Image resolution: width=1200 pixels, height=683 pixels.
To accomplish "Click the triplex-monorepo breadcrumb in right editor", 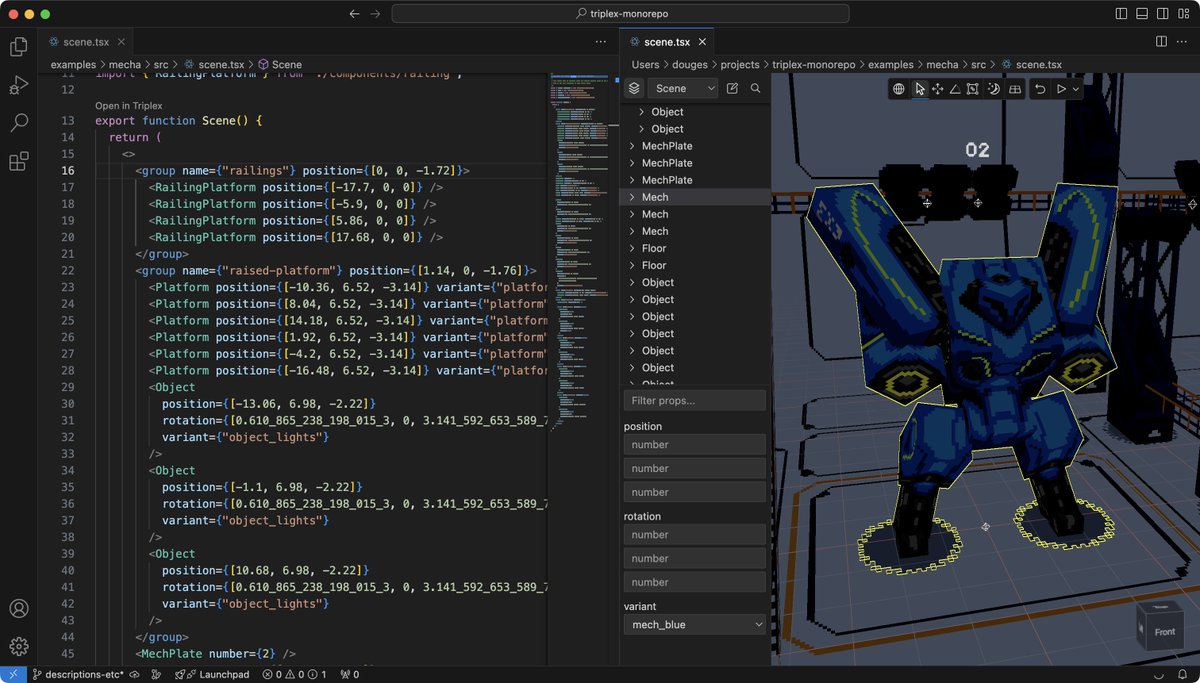I will tap(814, 64).
